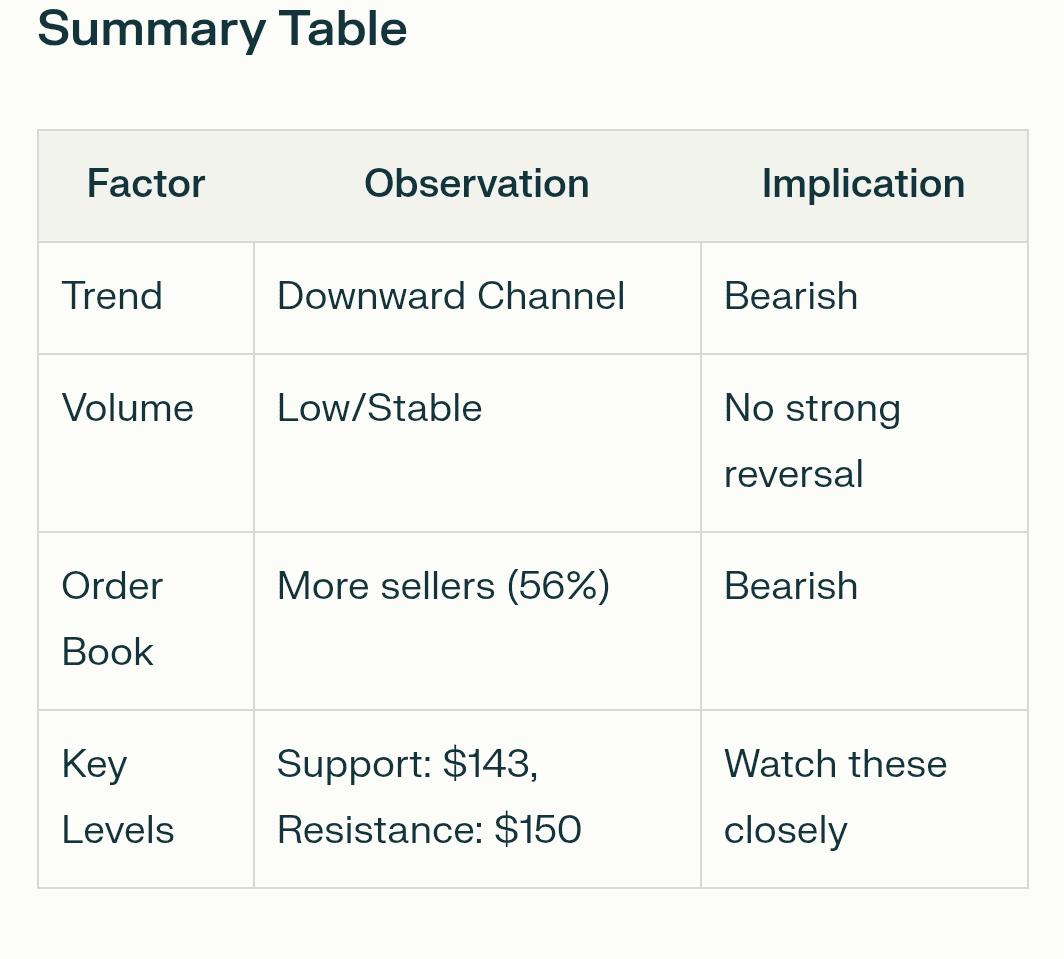Select the Factor column header
Screen dimensions: 1064x959
click(x=146, y=184)
